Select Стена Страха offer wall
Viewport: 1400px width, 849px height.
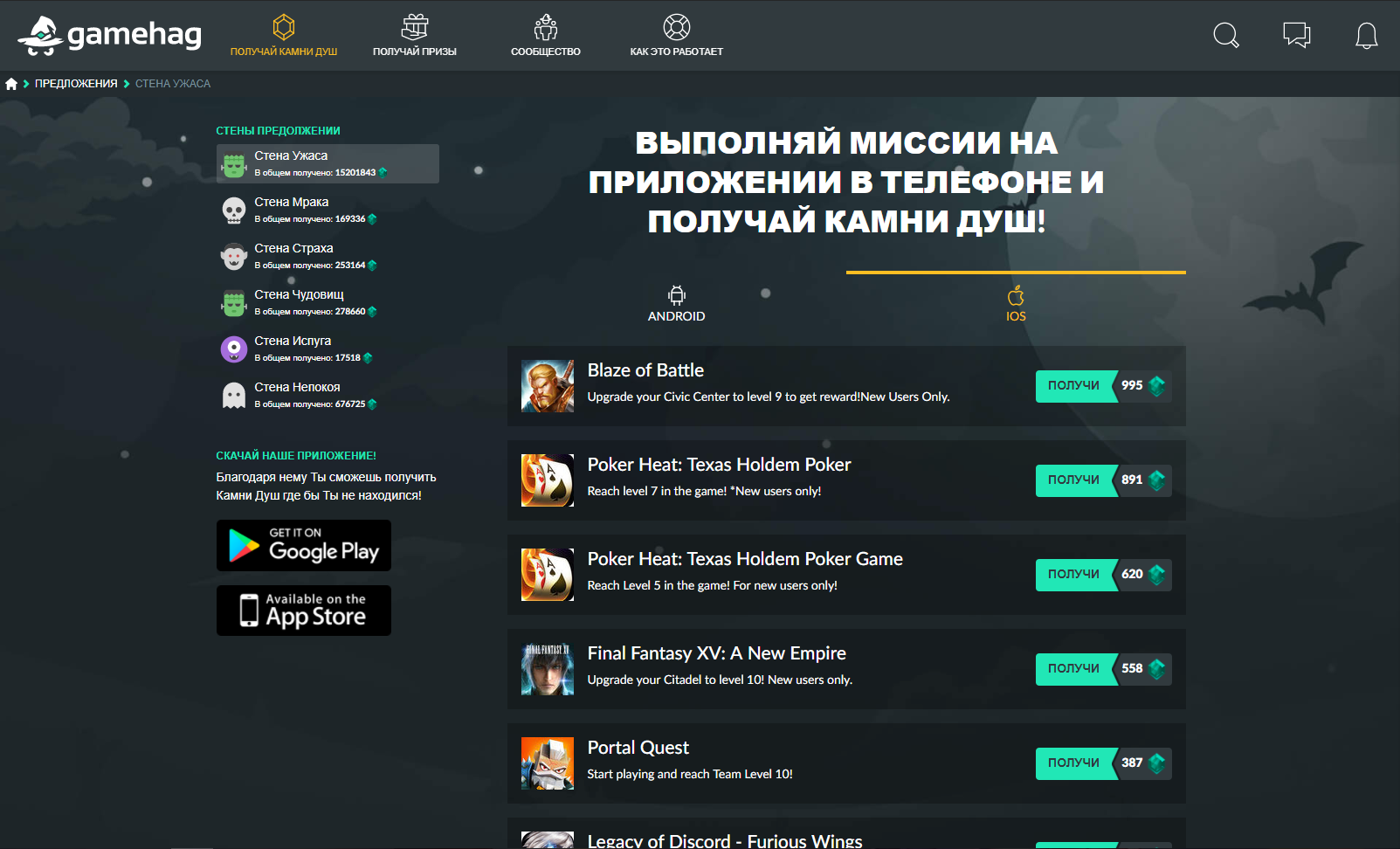tap(328, 256)
